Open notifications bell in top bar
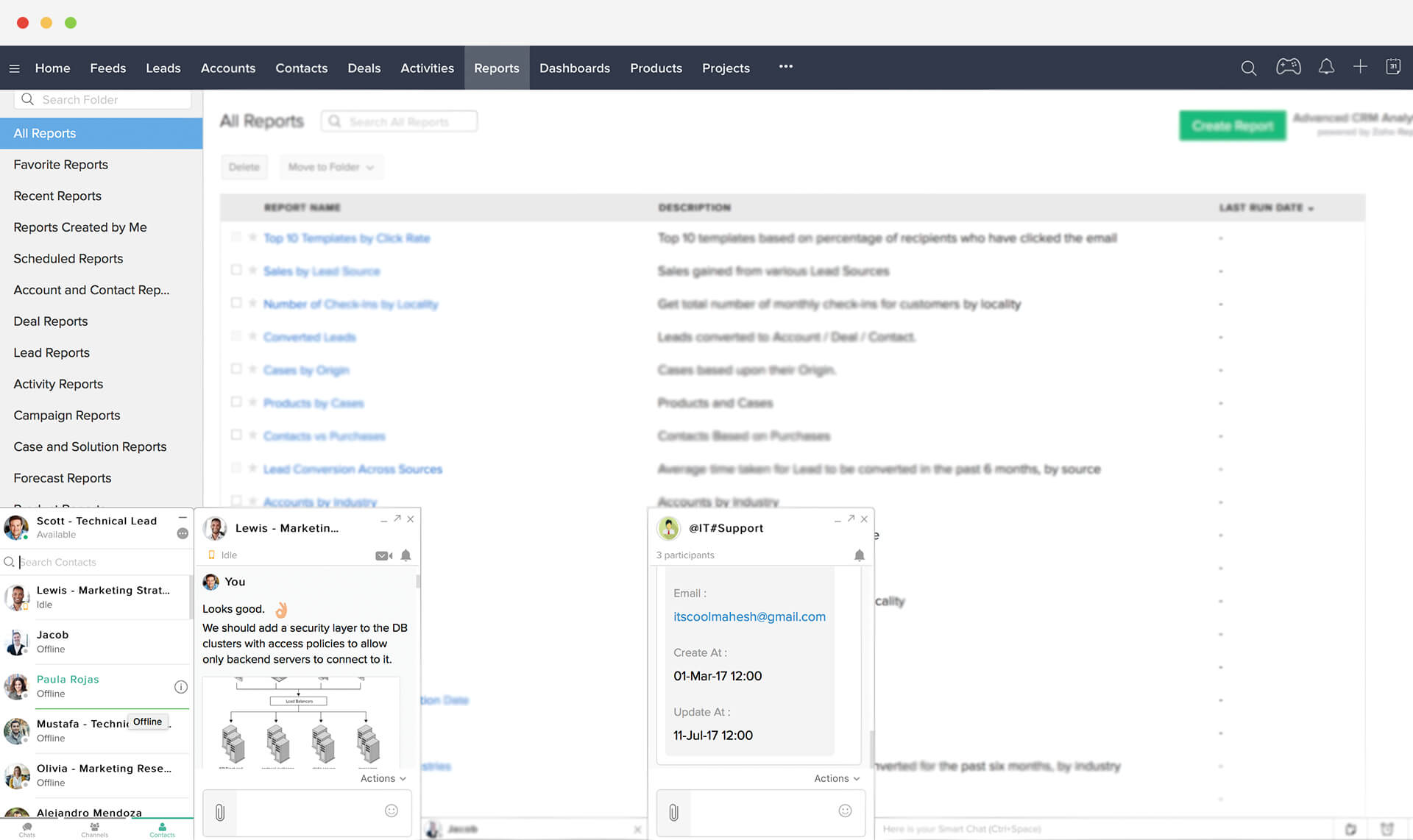The height and width of the screenshot is (840, 1413). click(x=1326, y=67)
